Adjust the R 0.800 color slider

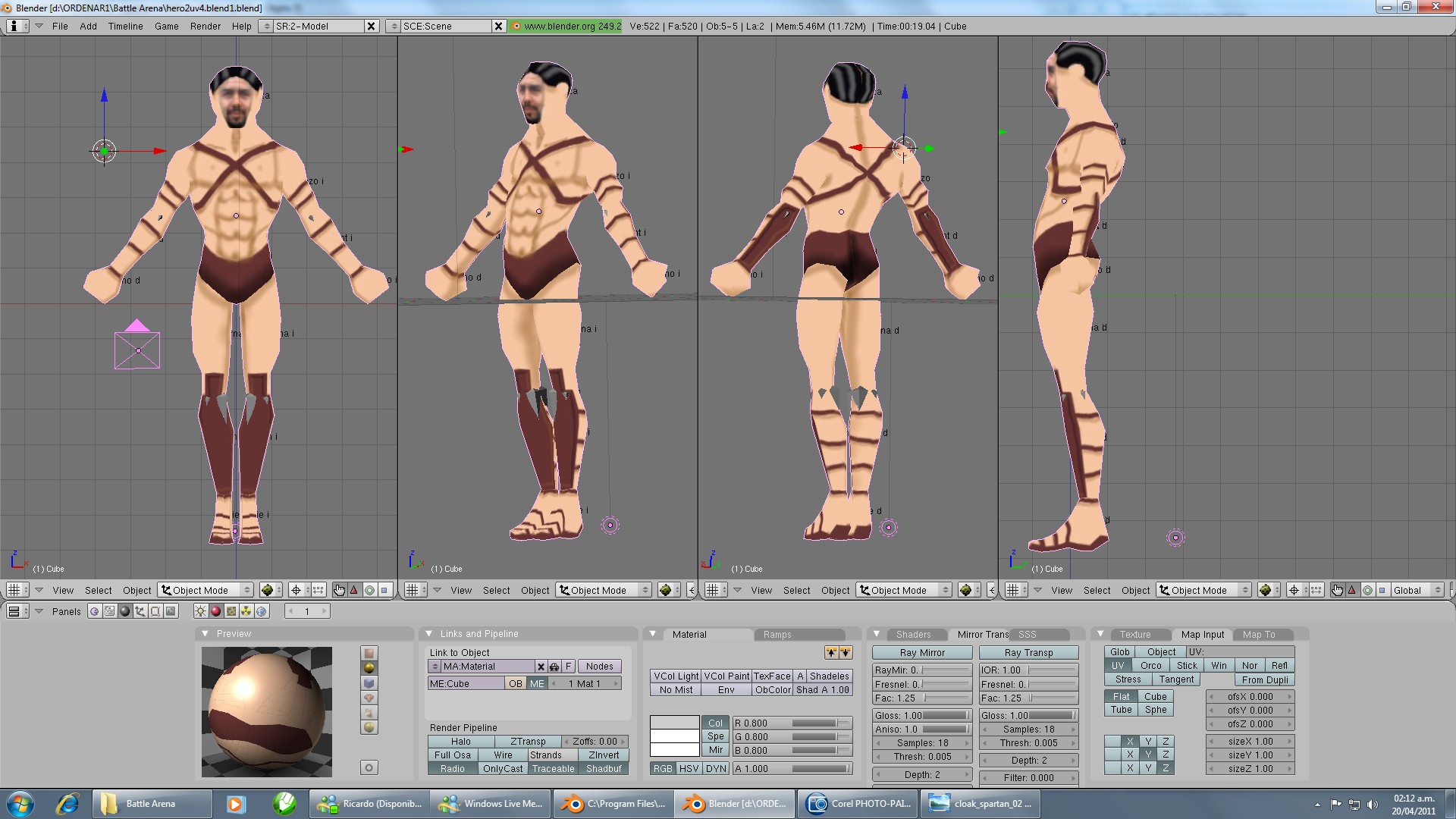792,723
